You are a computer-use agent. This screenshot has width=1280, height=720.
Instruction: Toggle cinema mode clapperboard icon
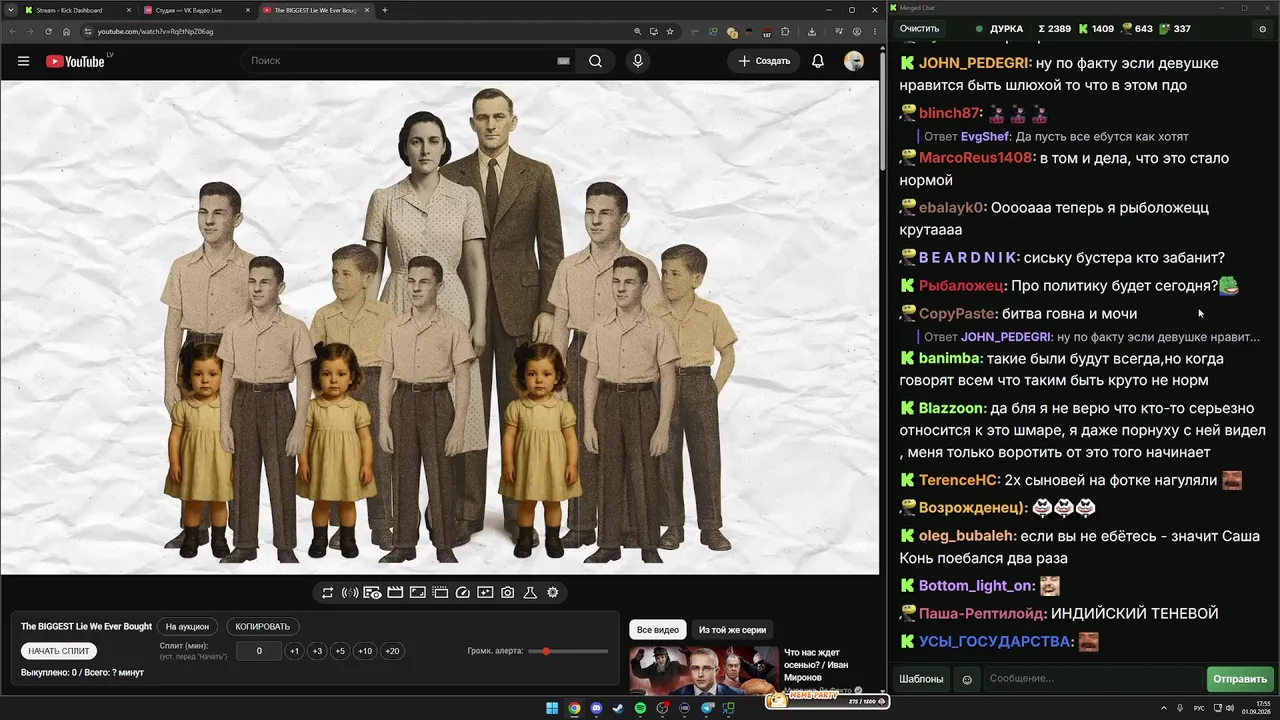coord(395,593)
